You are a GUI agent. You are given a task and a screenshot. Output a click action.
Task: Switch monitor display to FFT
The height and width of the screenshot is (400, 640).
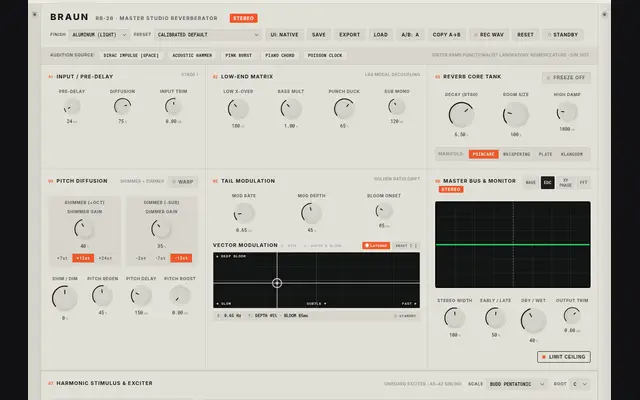point(584,182)
